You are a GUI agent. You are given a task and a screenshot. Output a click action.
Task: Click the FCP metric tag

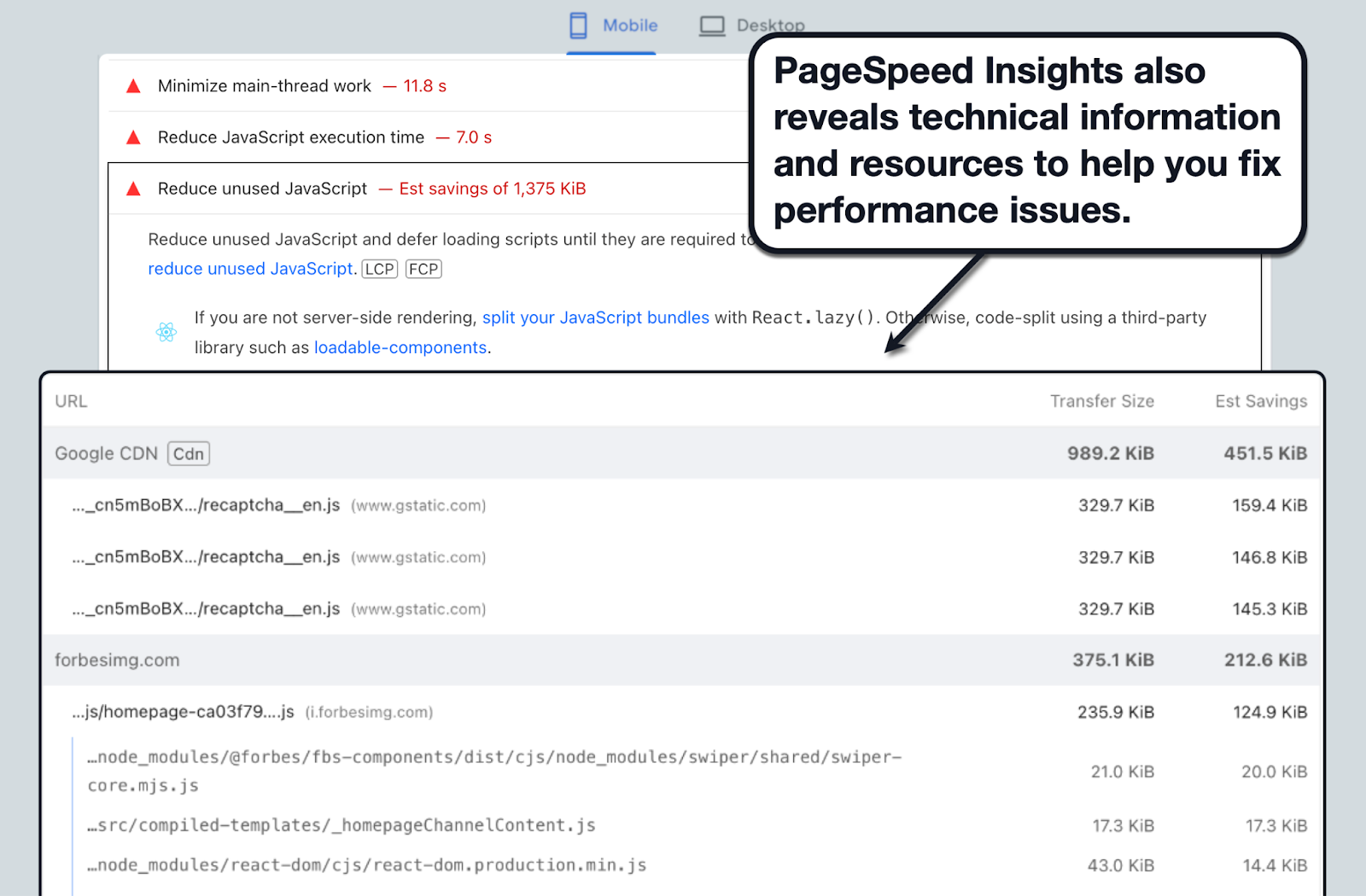423,269
